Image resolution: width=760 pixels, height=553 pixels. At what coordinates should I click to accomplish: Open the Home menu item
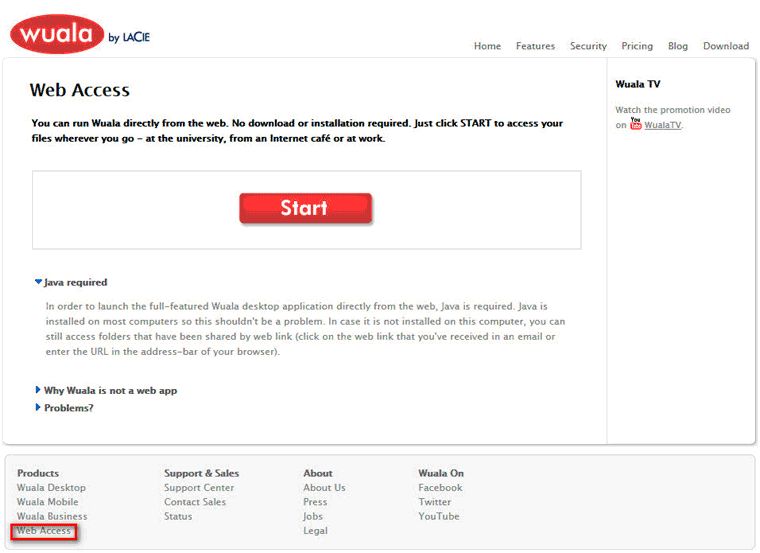pos(487,46)
